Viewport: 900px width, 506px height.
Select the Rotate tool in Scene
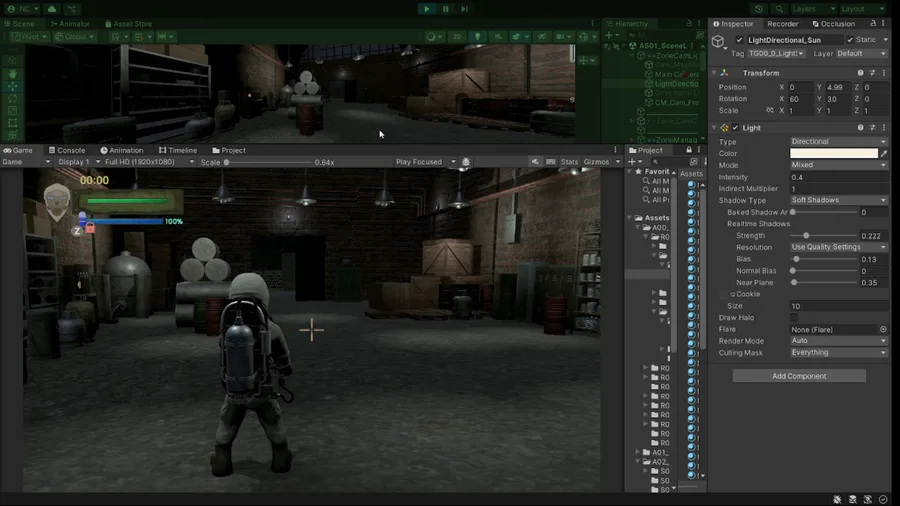click(13, 98)
